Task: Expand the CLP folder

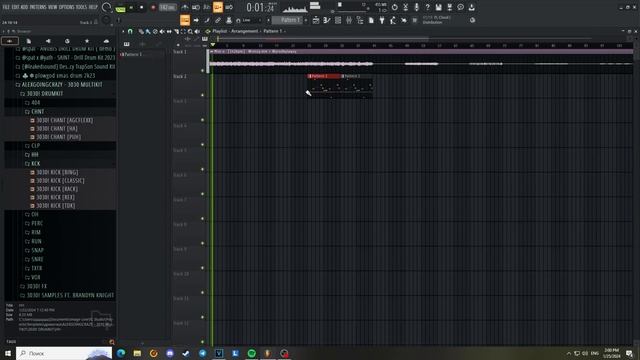Action: point(36,146)
